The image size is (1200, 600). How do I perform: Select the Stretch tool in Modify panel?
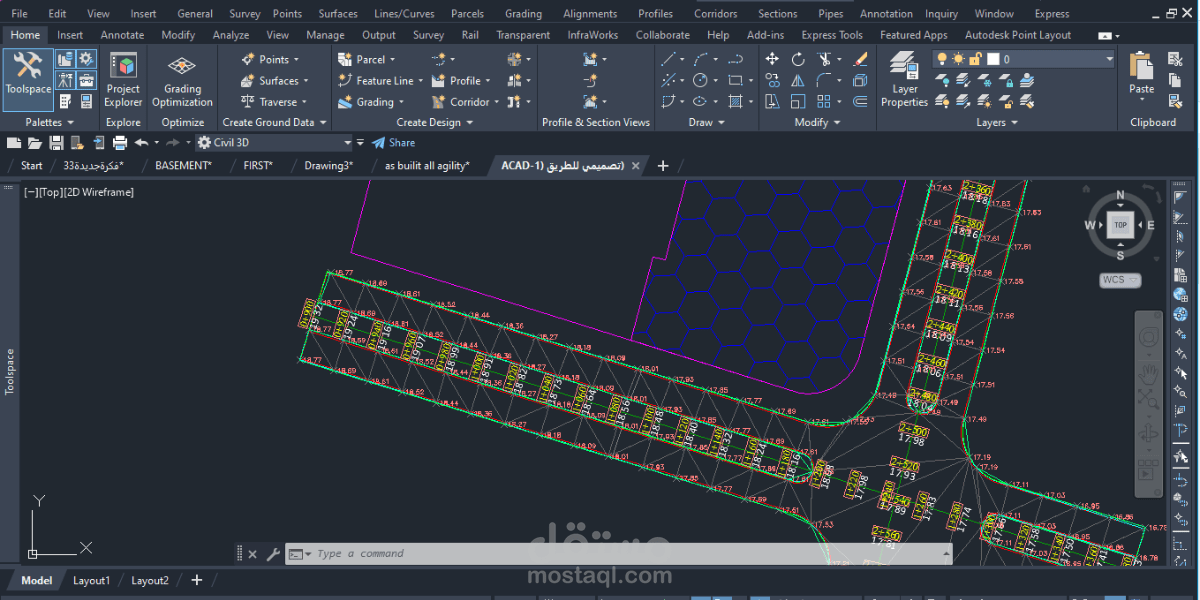772,101
